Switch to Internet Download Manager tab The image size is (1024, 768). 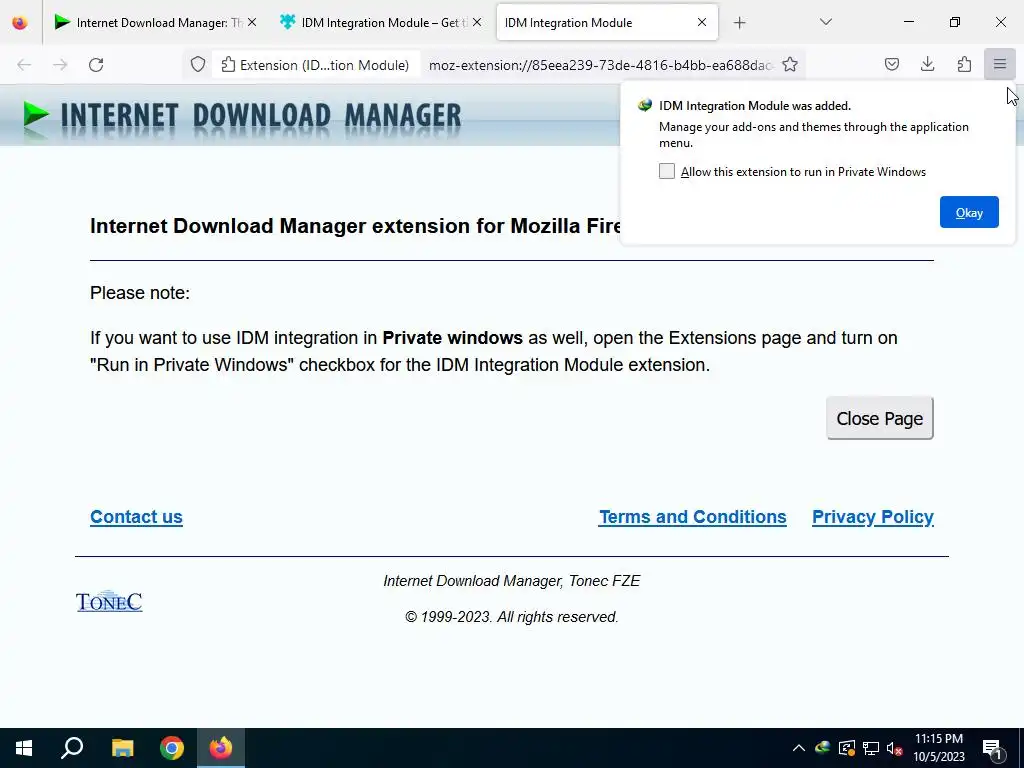tap(155, 22)
